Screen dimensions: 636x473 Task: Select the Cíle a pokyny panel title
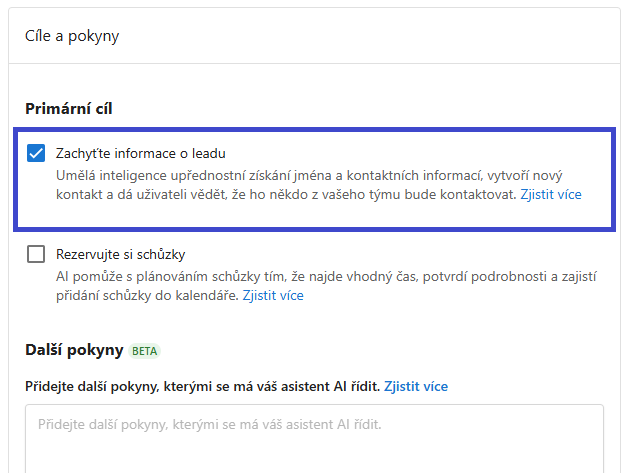pos(72,36)
